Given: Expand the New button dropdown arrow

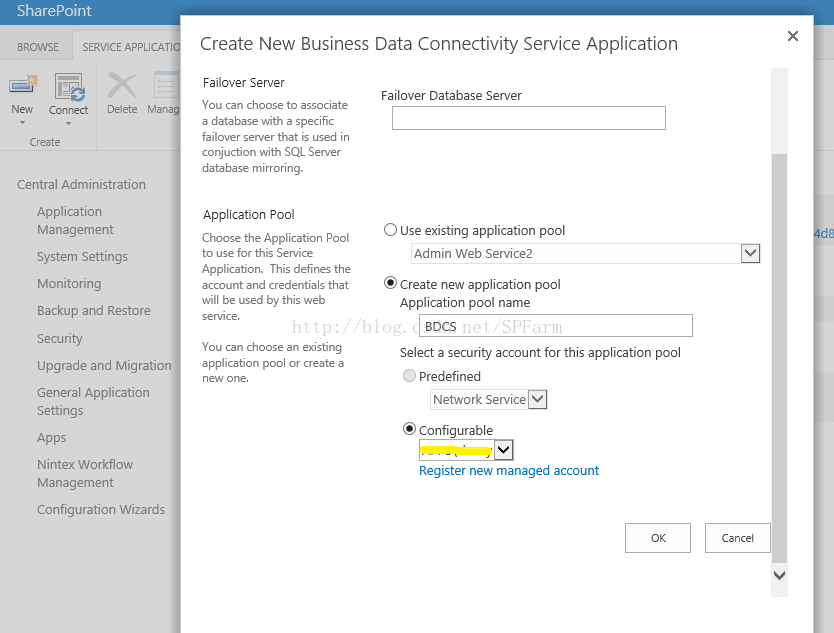Looking at the screenshot, I should (22, 123).
